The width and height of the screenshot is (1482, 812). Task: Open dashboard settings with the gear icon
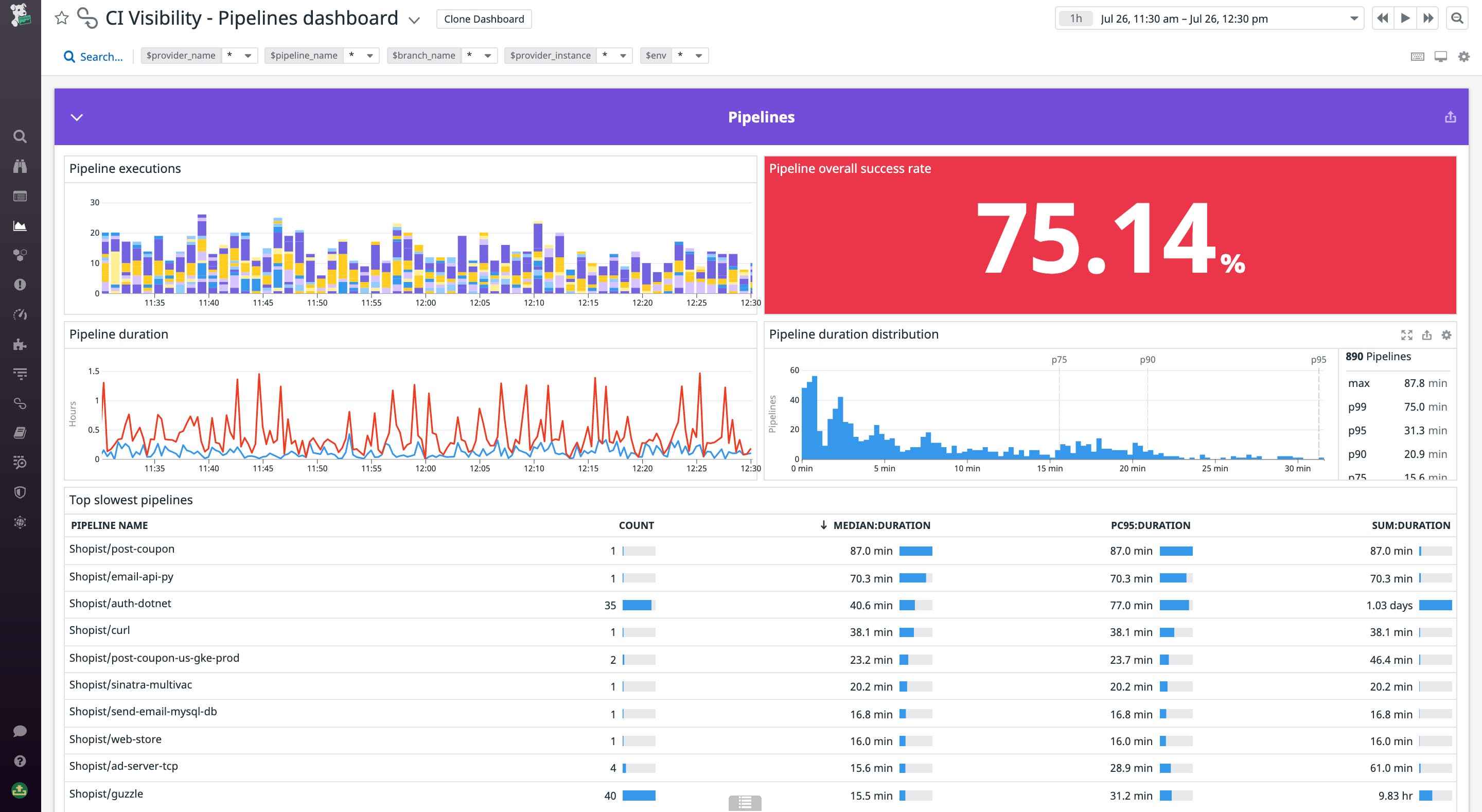(1464, 57)
